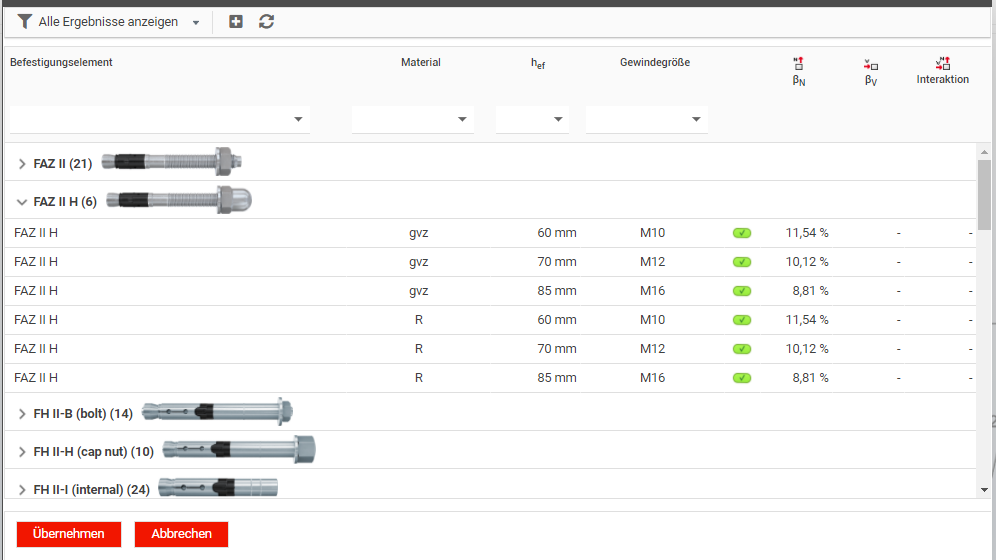The width and height of the screenshot is (996, 560).
Task: Click the FH II-I internal anchor image
Action: pyautogui.click(x=218, y=488)
